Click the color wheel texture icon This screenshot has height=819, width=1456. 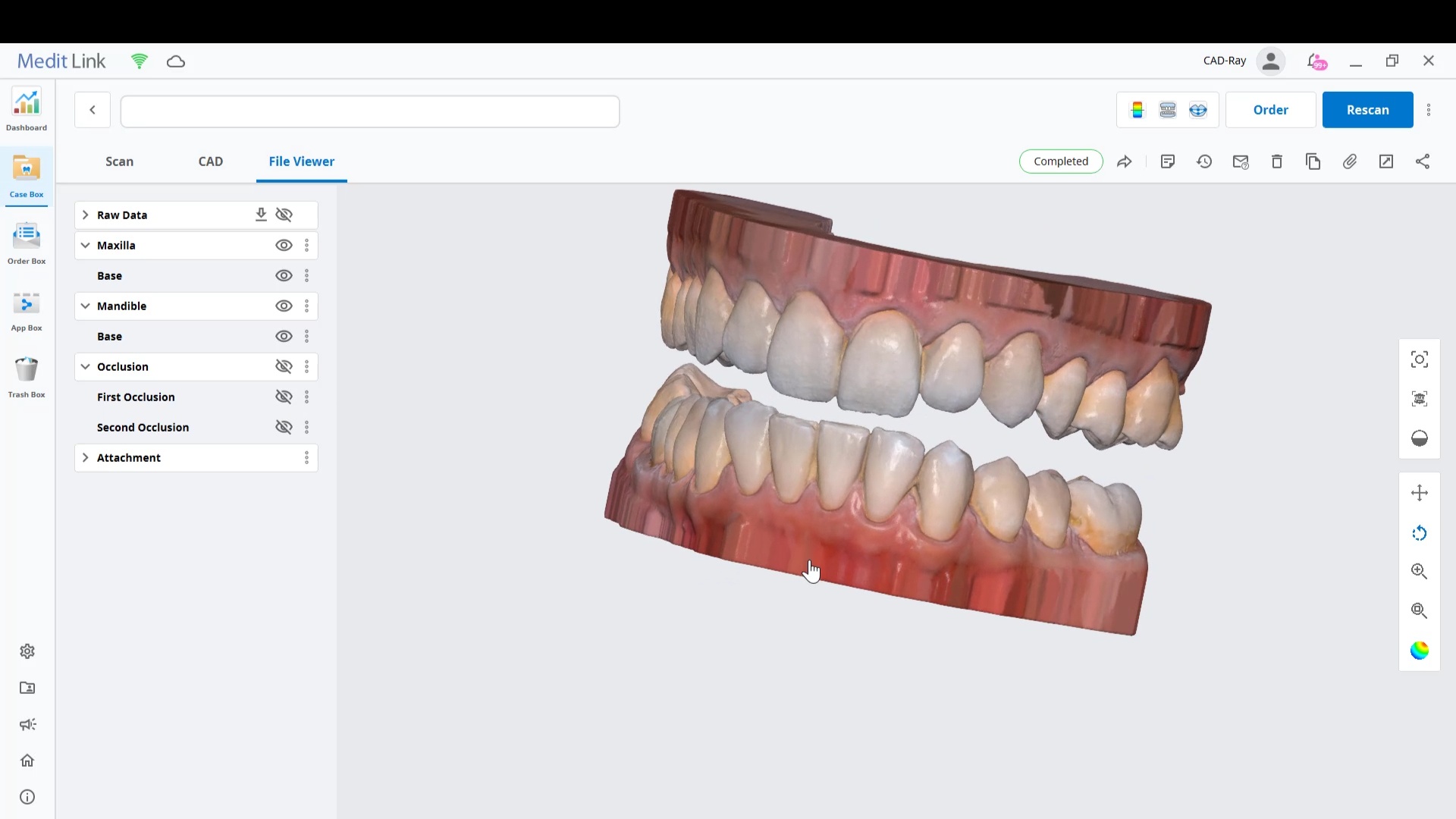click(x=1420, y=651)
